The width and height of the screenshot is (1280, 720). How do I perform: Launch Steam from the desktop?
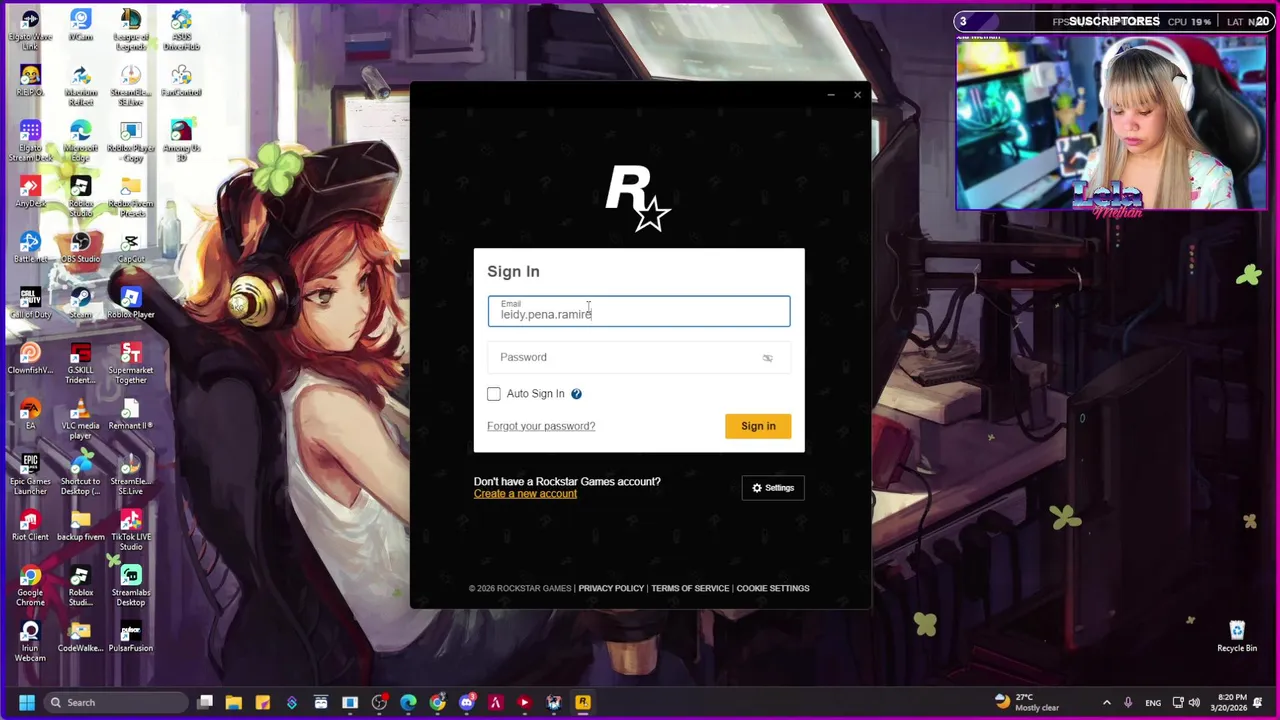(x=81, y=303)
